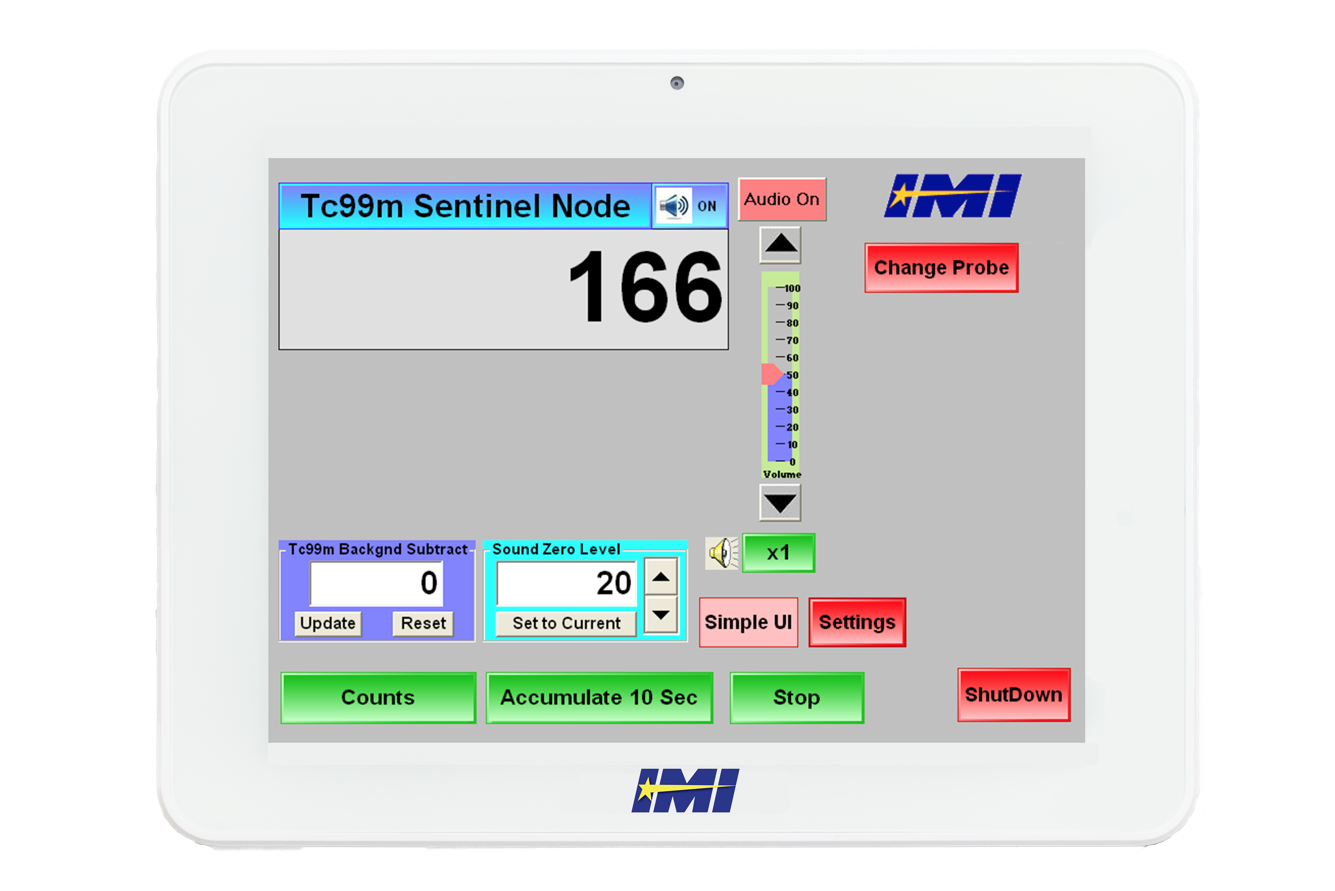Click the Stop button
This screenshot has height=891, width=1335.
(x=797, y=698)
